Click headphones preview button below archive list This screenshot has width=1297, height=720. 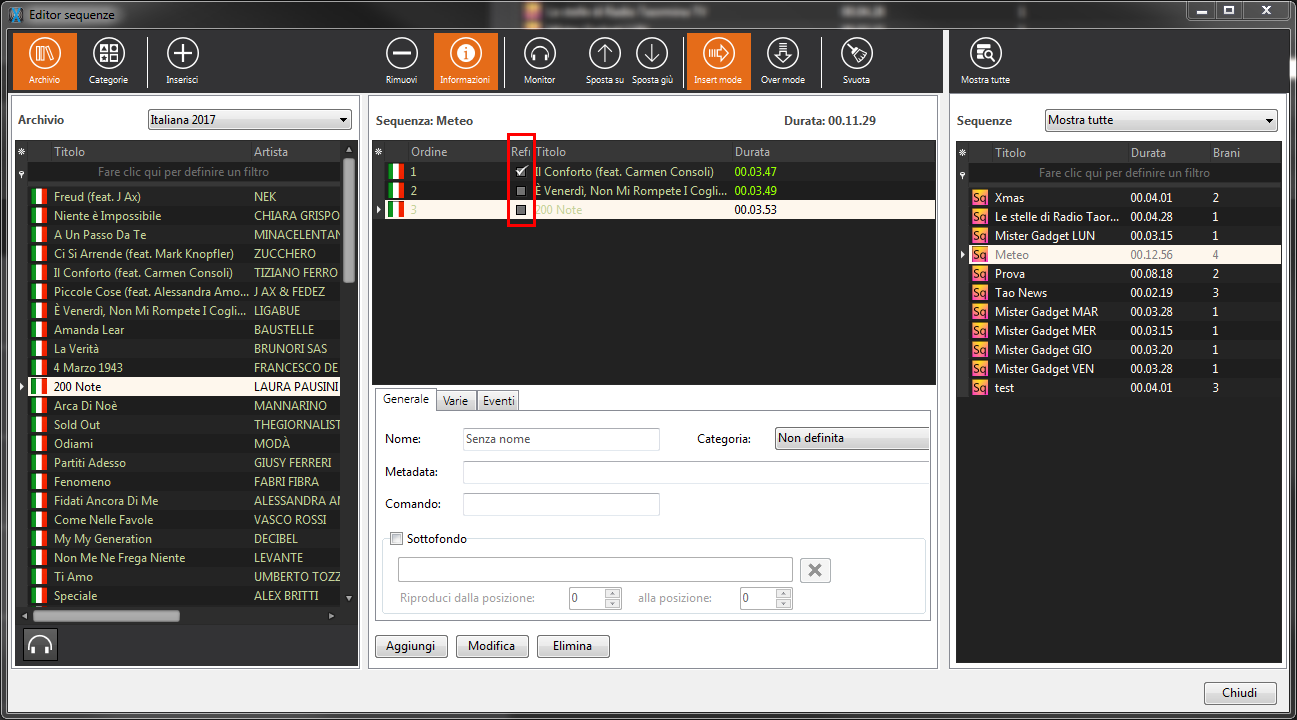click(x=40, y=645)
